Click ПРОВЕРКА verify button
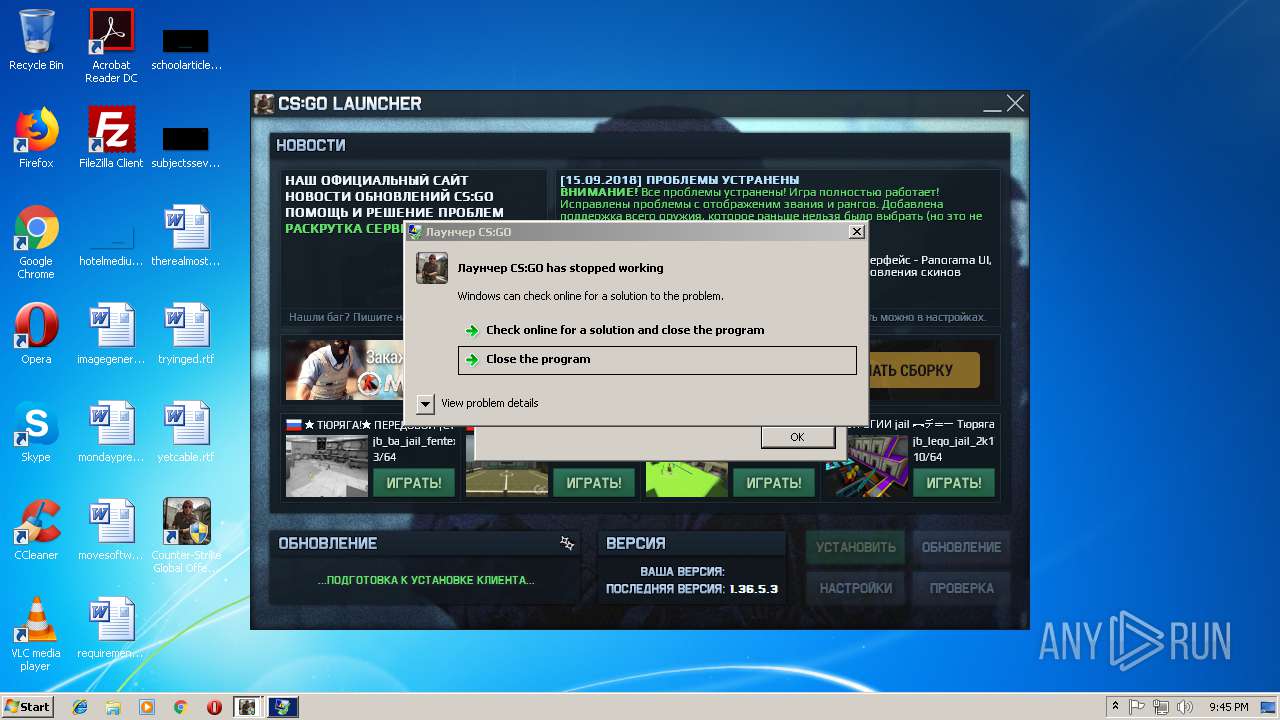This screenshot has width=1280, height=720. tap(961, 589)
